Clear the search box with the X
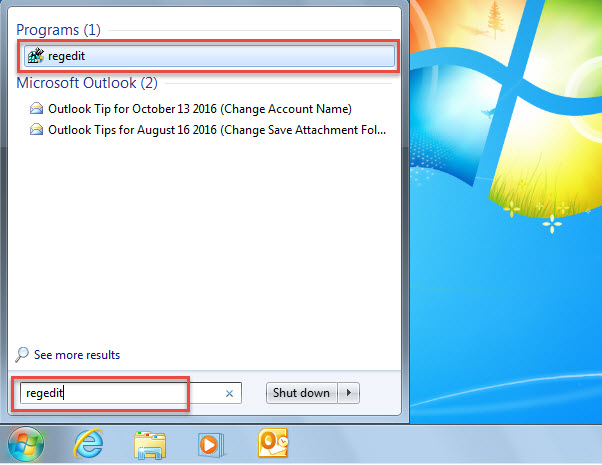The width and height of the screenshot is (602, 465). [229, 394]
